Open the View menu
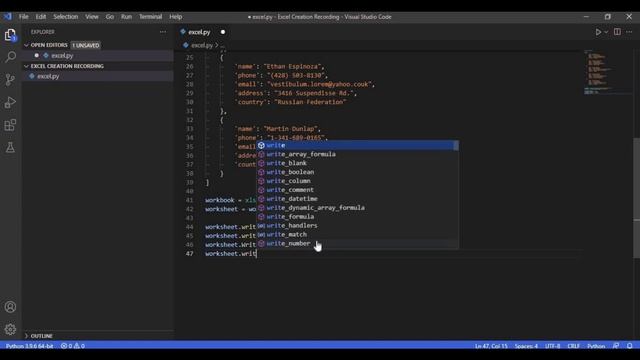 pos(92,17)
